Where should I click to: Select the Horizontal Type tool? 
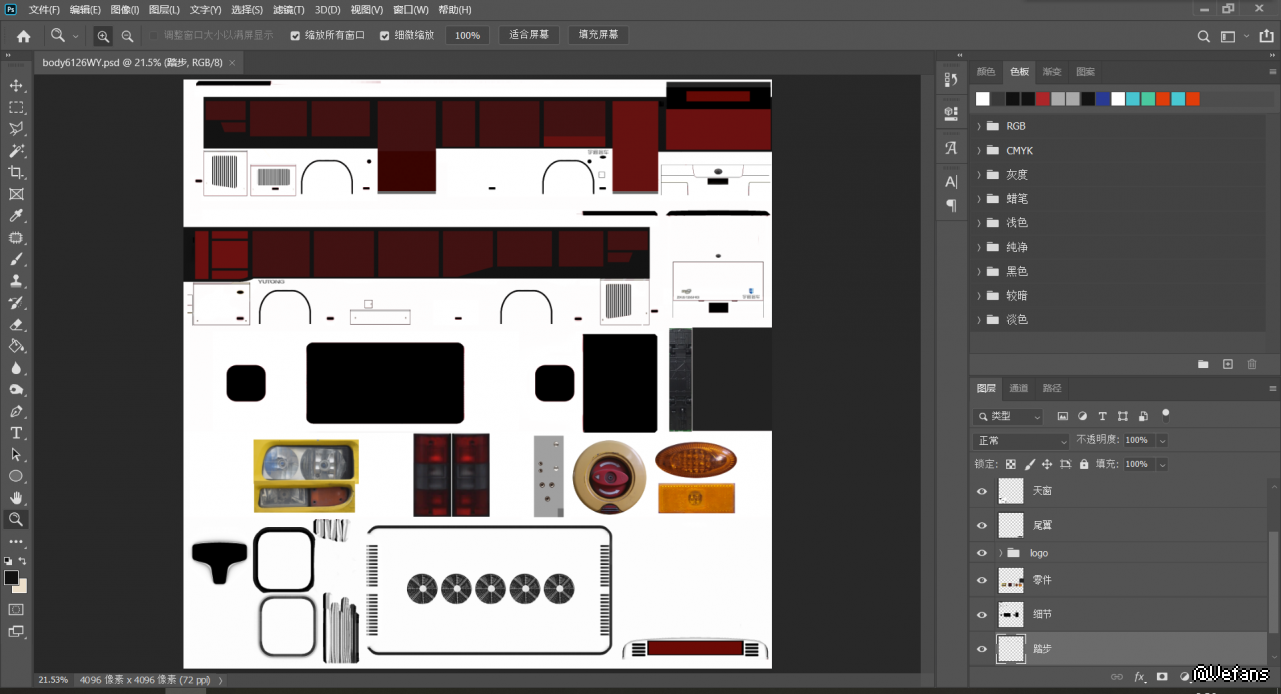16,433
